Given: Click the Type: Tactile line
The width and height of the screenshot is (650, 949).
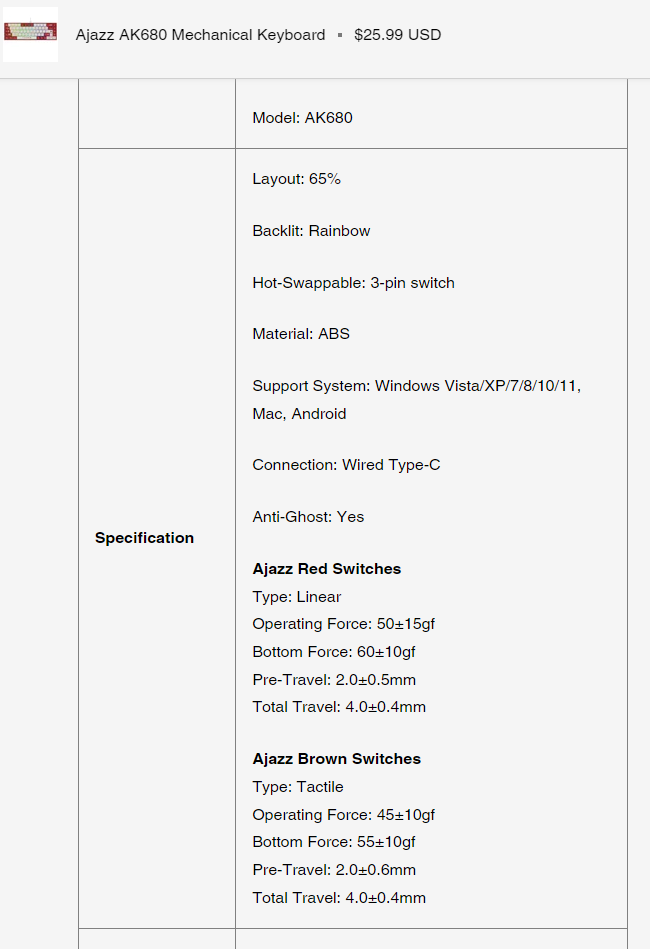Looking at the screenshot, I should tap(298, 787).
